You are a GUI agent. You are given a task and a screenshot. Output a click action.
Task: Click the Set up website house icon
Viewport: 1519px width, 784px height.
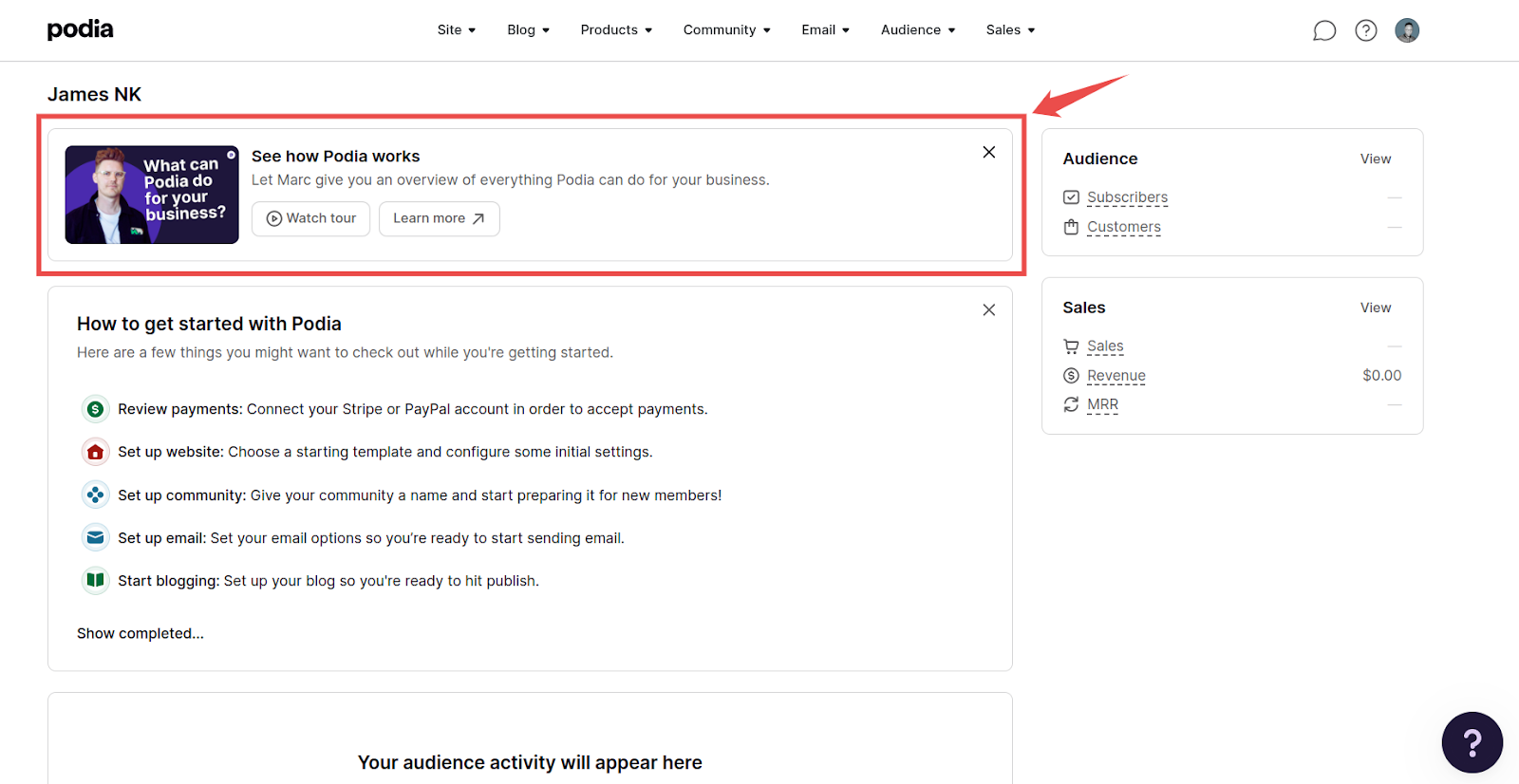(95, 452)
